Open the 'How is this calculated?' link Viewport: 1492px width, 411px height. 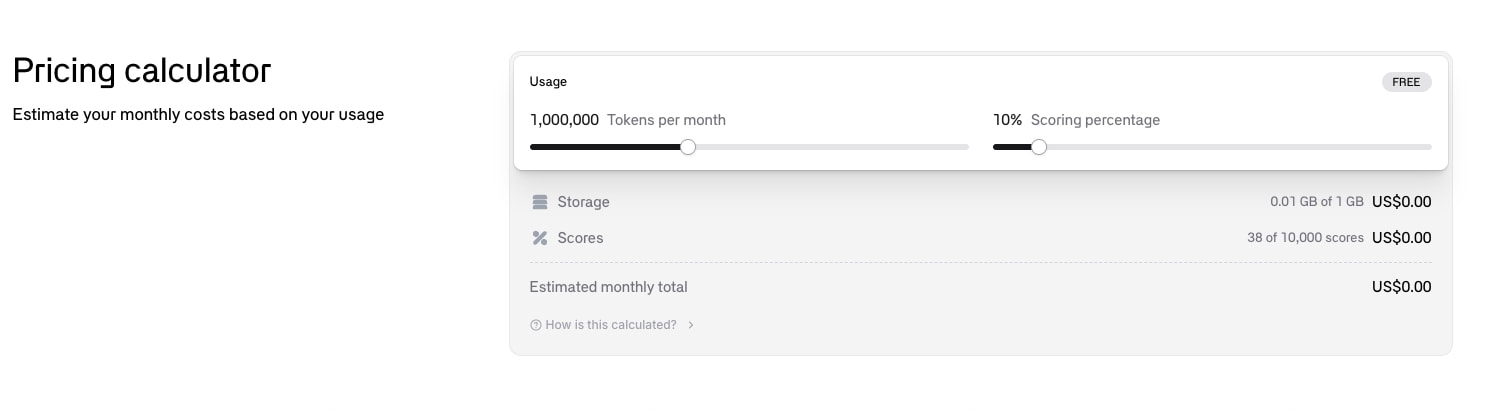tap(611, 325)
